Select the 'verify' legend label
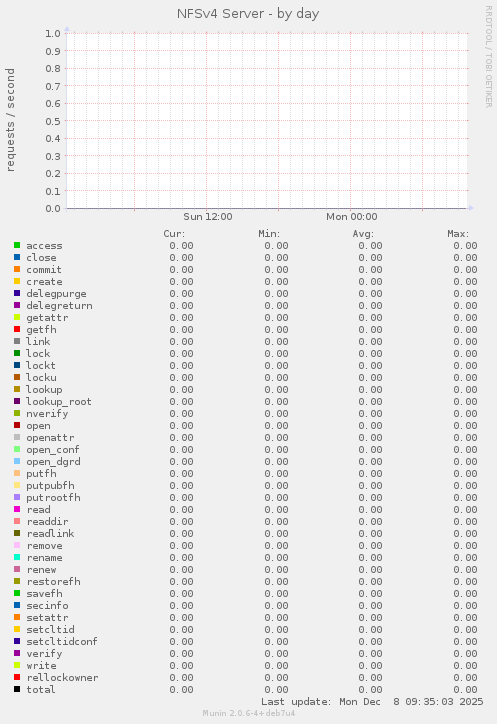 point(44,654)
